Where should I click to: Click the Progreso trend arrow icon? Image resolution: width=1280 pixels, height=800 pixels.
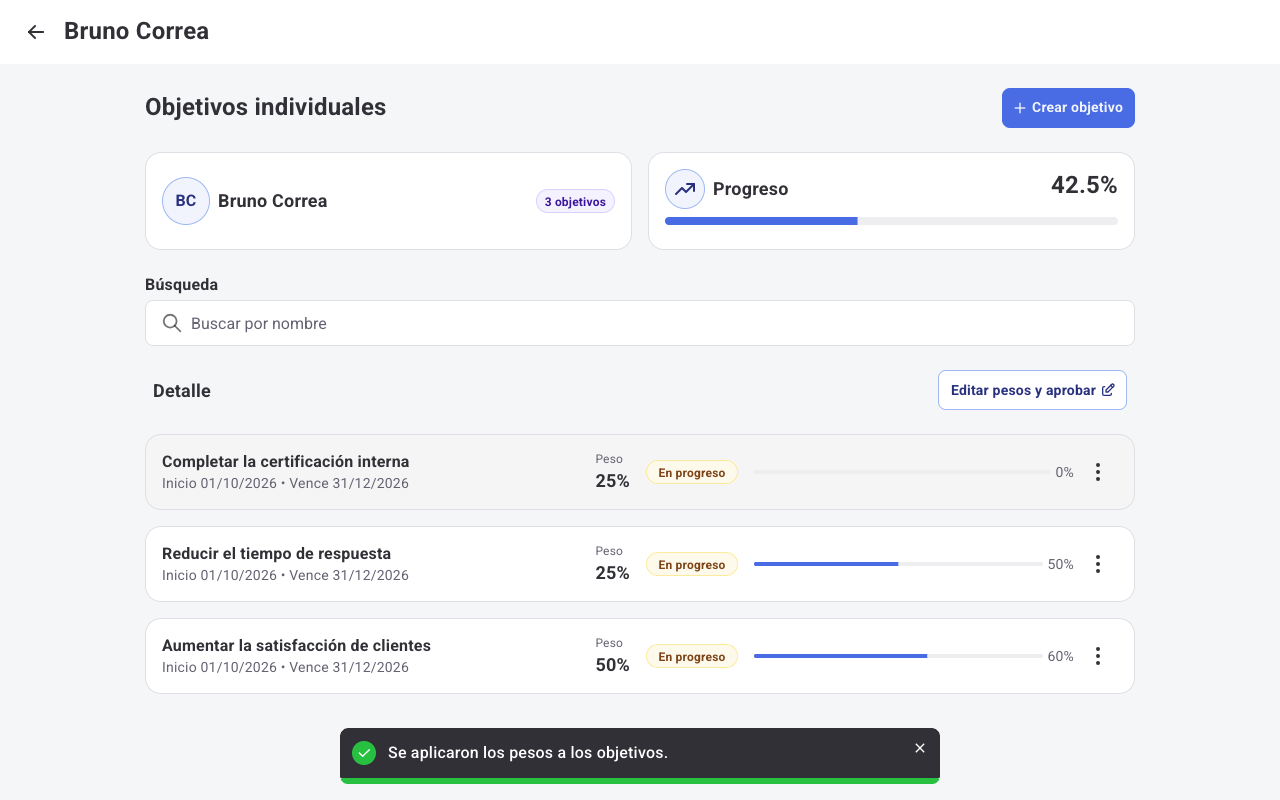(x=685, y=189)
